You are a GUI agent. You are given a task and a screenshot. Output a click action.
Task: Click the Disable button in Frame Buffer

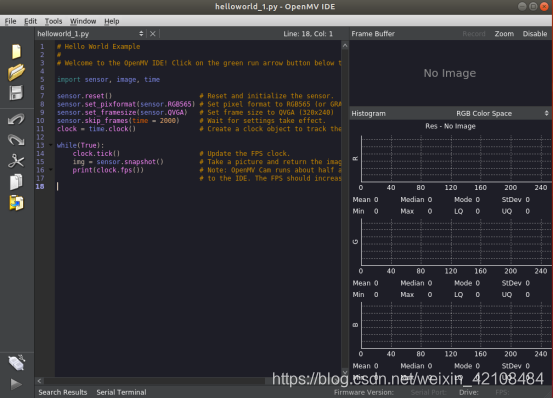pos(535,34)
